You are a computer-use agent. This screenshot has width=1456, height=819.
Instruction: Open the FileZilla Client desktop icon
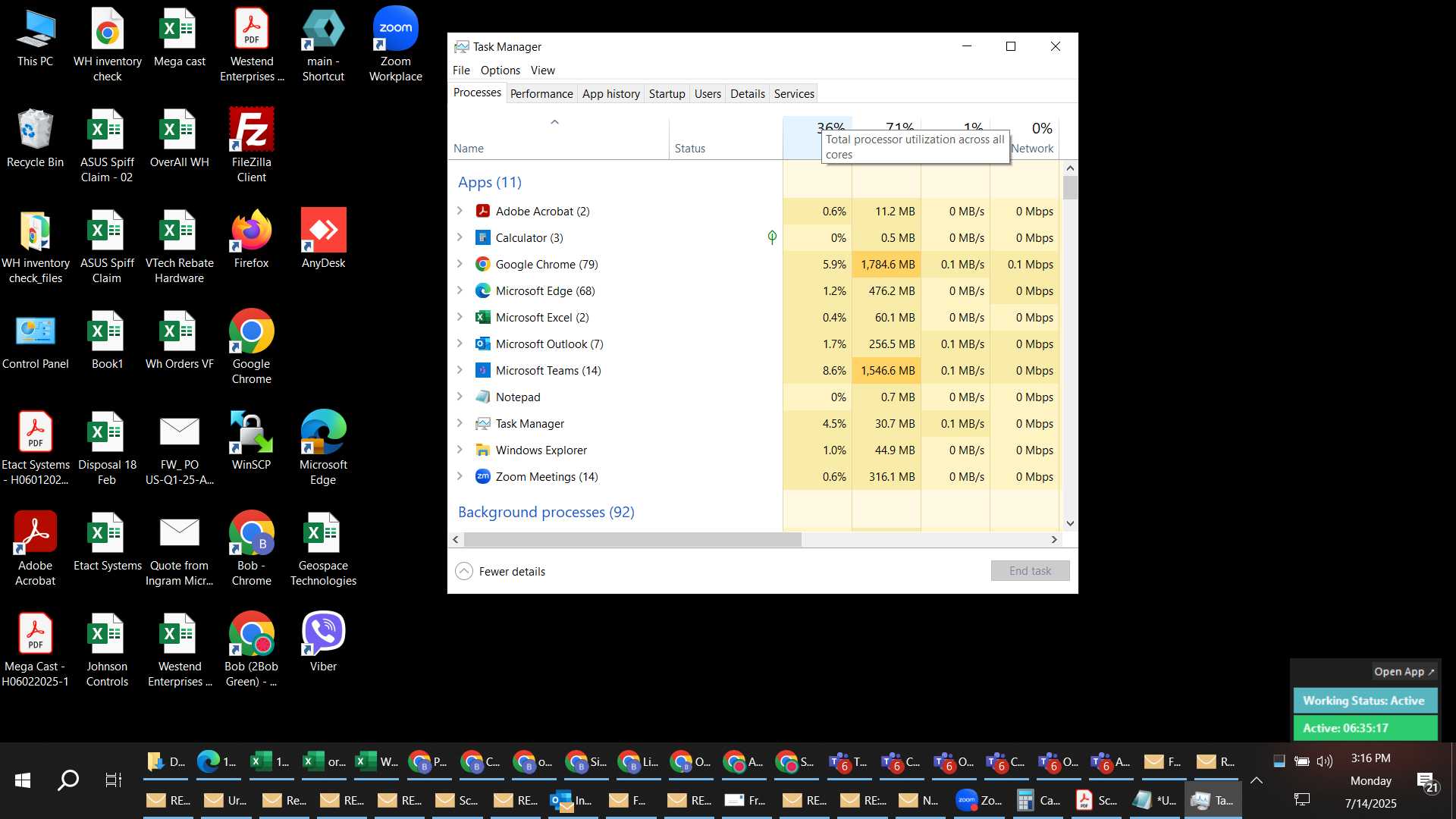(251, 145)
